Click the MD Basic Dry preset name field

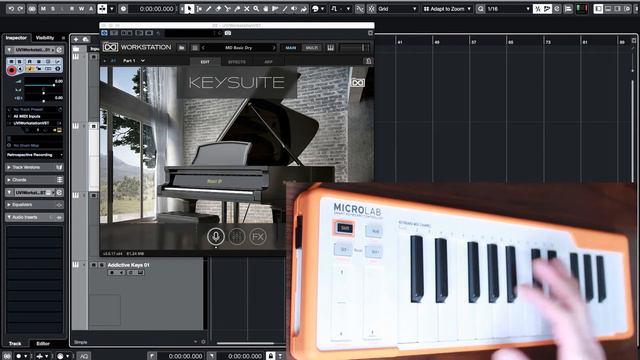[x=238, y=48]
